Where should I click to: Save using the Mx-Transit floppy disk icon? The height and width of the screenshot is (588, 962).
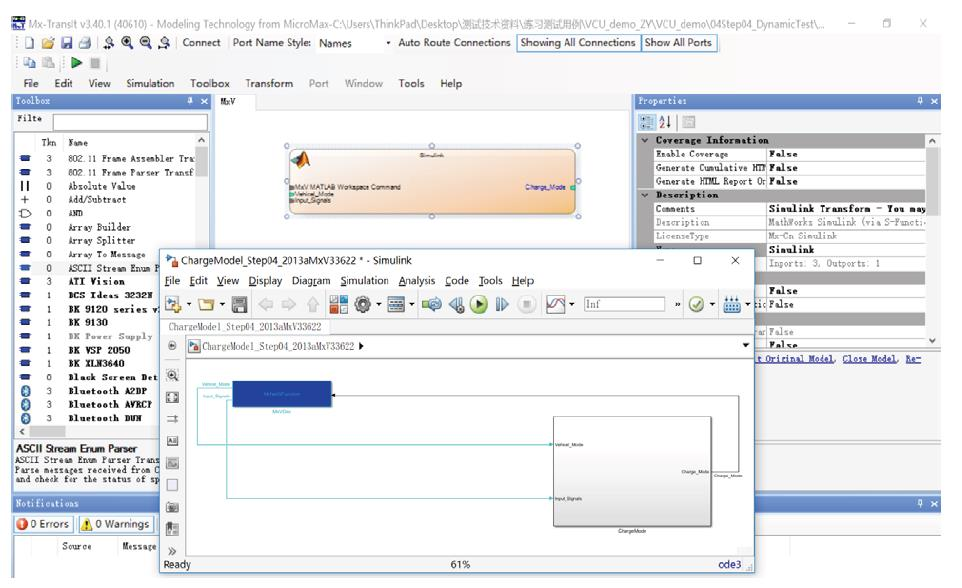[x=66, y=43]
